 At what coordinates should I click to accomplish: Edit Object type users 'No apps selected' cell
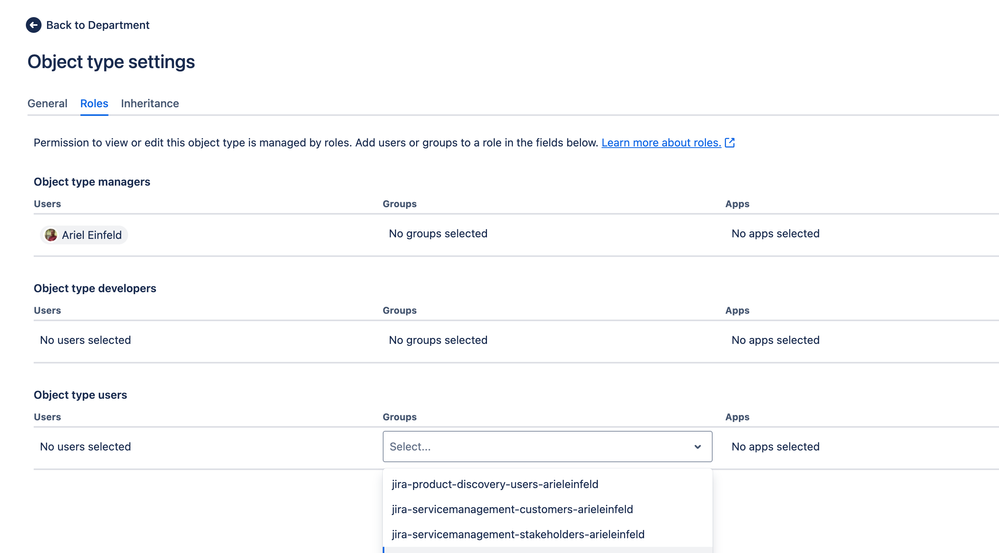coord(775,447)
